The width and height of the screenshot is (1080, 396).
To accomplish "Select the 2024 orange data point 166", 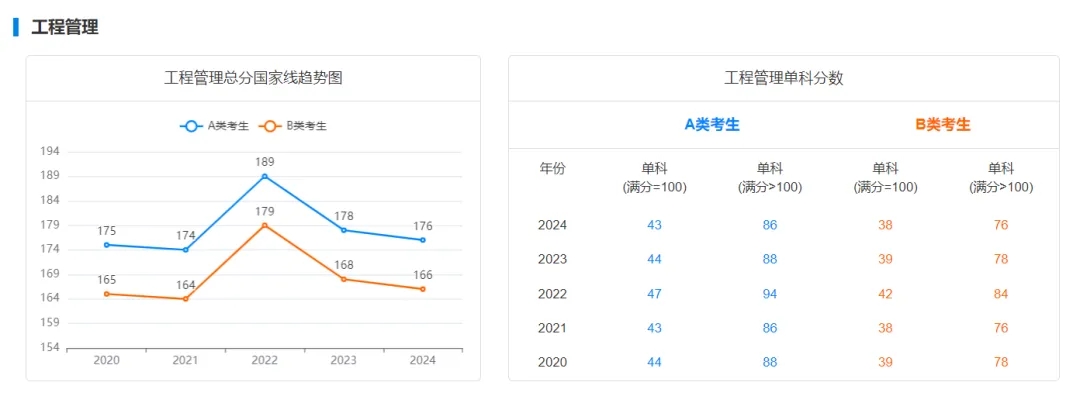I will point(423,289).
